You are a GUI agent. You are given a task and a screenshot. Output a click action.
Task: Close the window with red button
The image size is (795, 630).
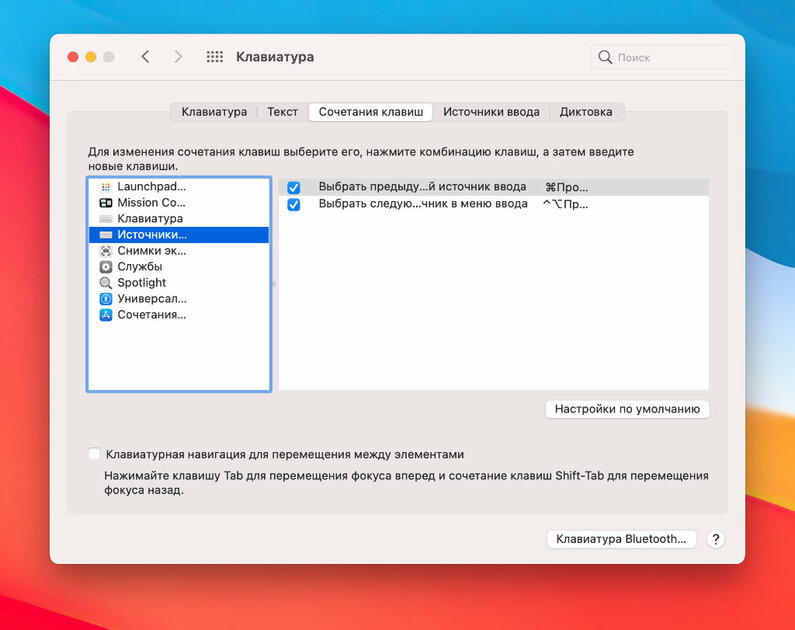[73, 57]
